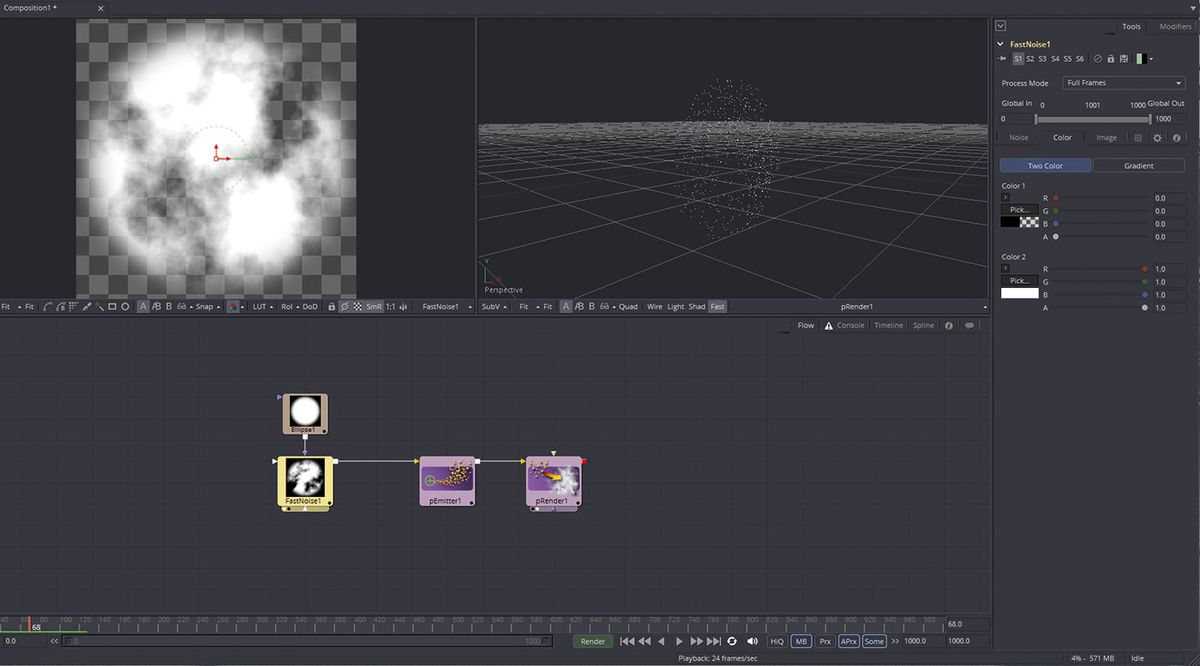Screen dimensions: 1200x666
Task: Toggle the SmR smooth-resize icon
Action: pyautogui.click(x=372, y=306)
